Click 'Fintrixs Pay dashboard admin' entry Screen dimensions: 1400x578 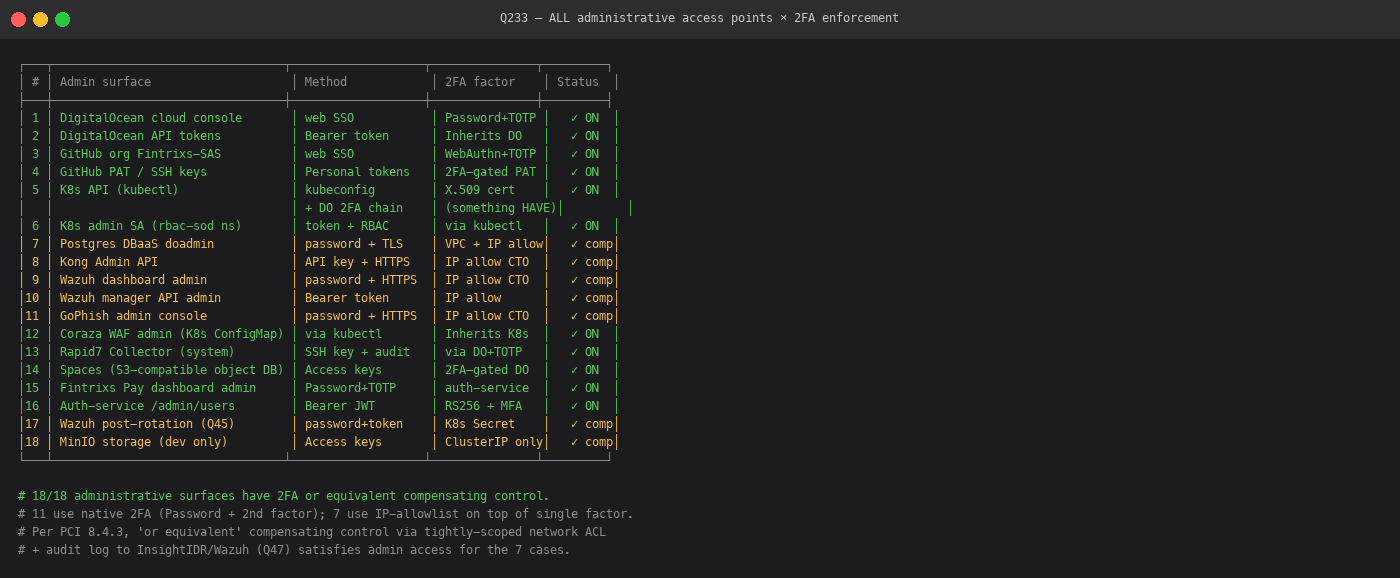pos(158,388)
